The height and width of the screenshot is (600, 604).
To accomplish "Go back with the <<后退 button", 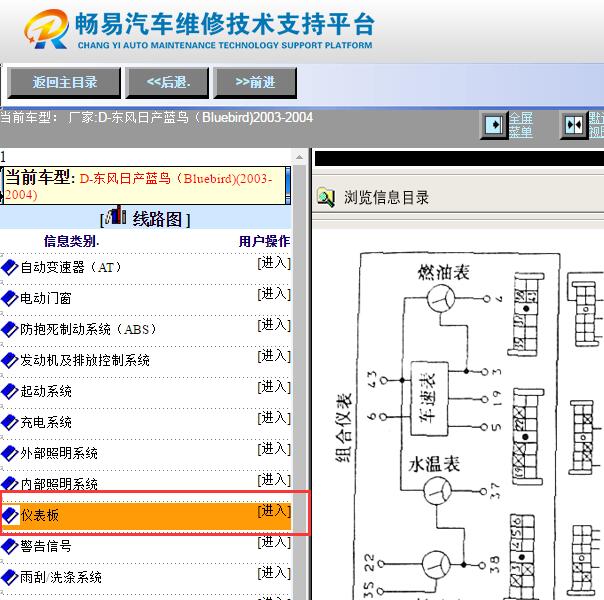I will (168, 82).
